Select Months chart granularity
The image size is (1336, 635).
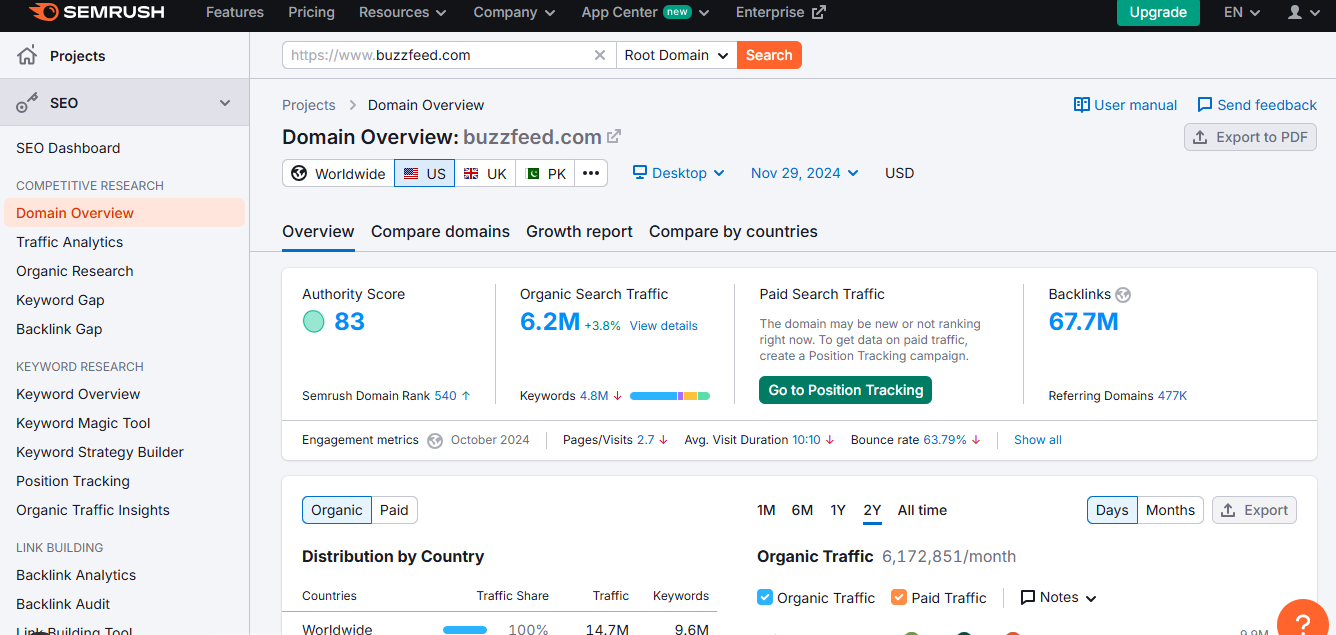tap(1170, 510)
